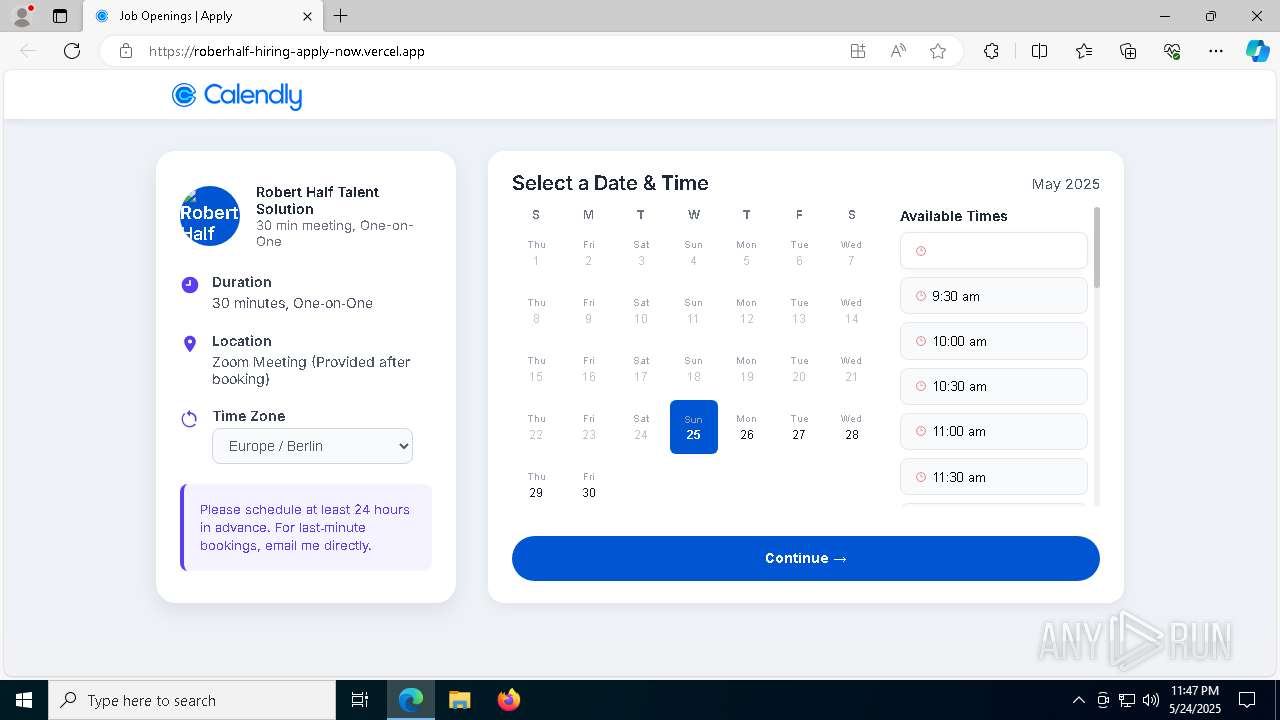Open the Windows Start menu
Image resolution: width=1280 pixels, height=720 pixels.
[x=24, y=700]
